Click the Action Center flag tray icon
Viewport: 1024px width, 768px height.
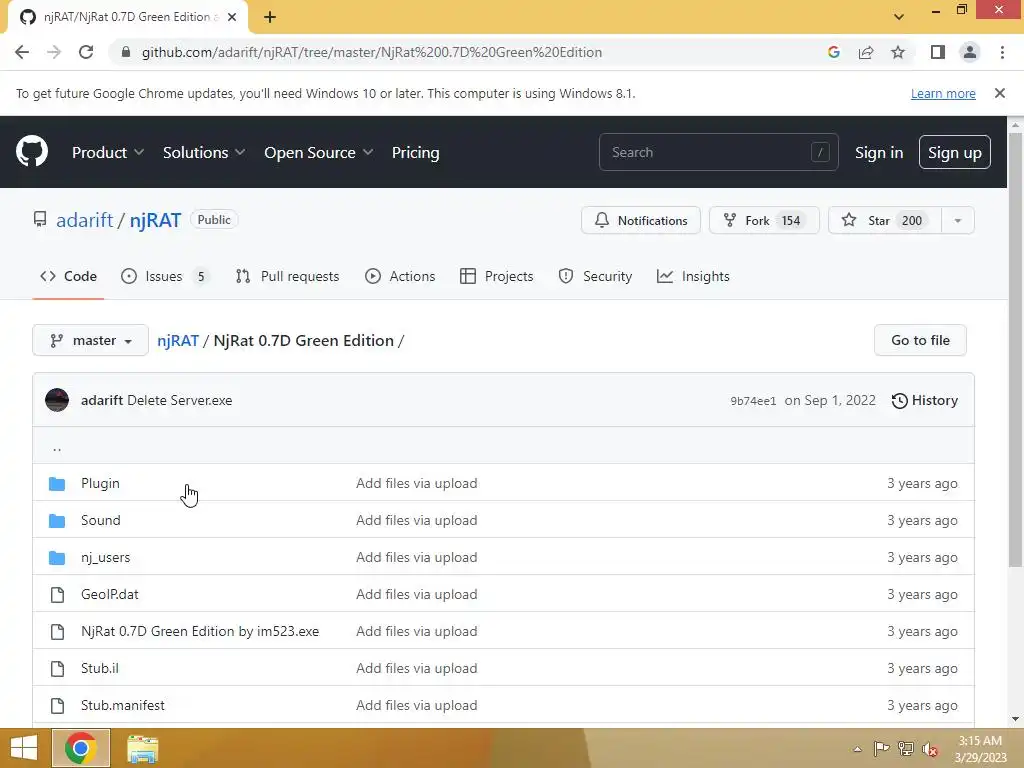881,748
